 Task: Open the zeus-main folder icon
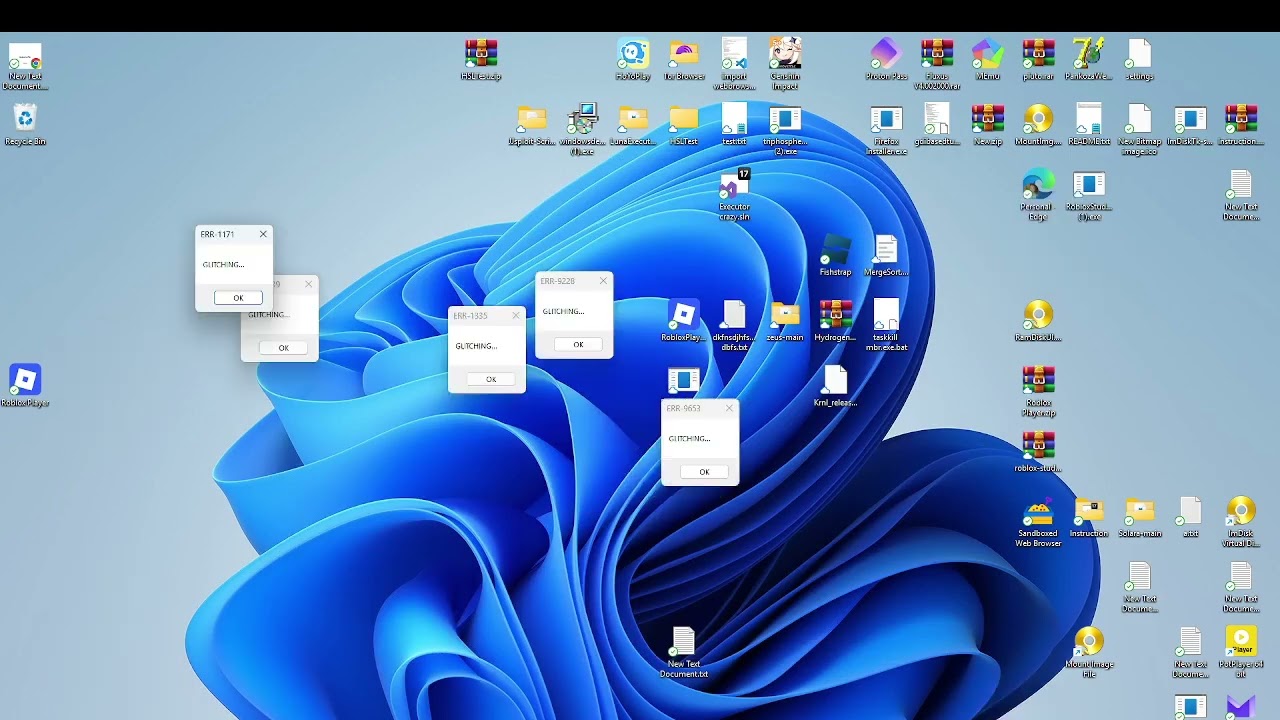click(785, 321)
